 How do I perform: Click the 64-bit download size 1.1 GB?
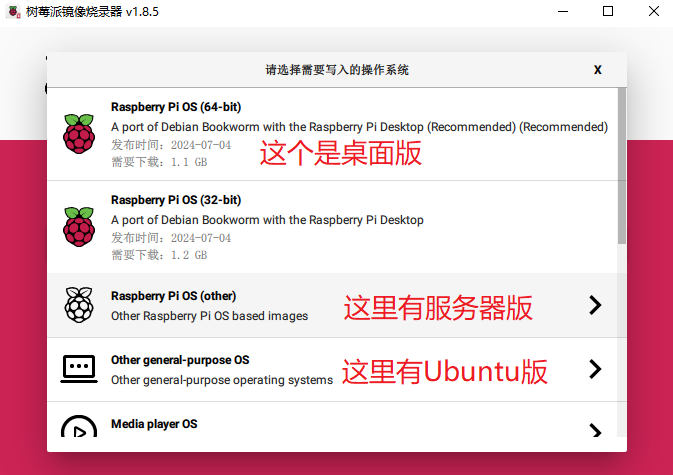189,162
